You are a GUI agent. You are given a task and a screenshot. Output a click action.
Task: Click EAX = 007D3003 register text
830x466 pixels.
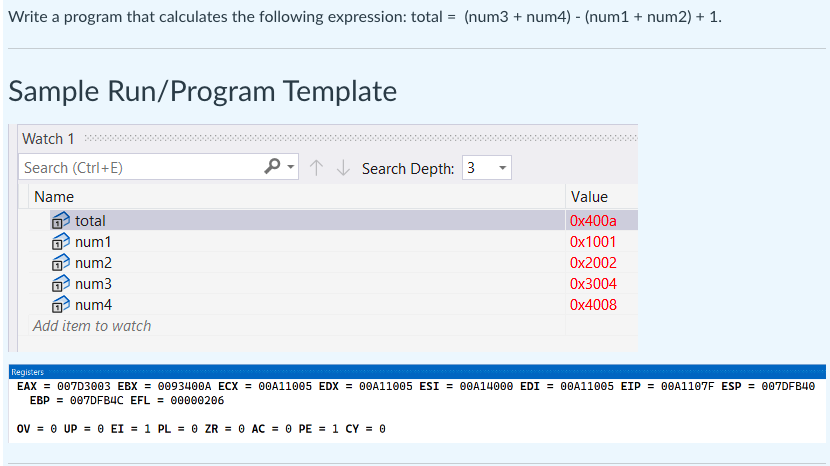[64, 386]
